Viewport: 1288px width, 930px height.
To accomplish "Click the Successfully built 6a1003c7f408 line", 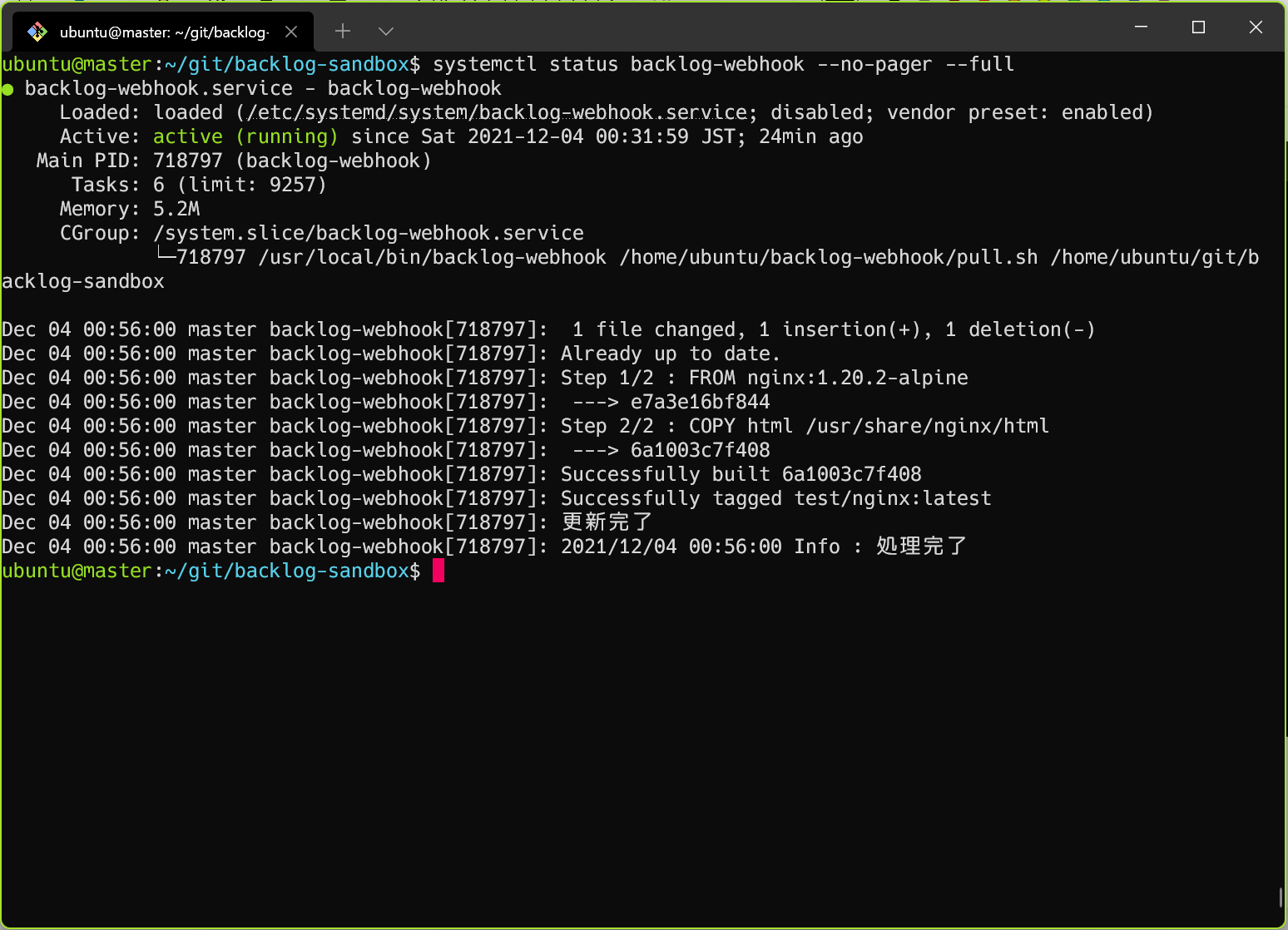I will [741, 473].
